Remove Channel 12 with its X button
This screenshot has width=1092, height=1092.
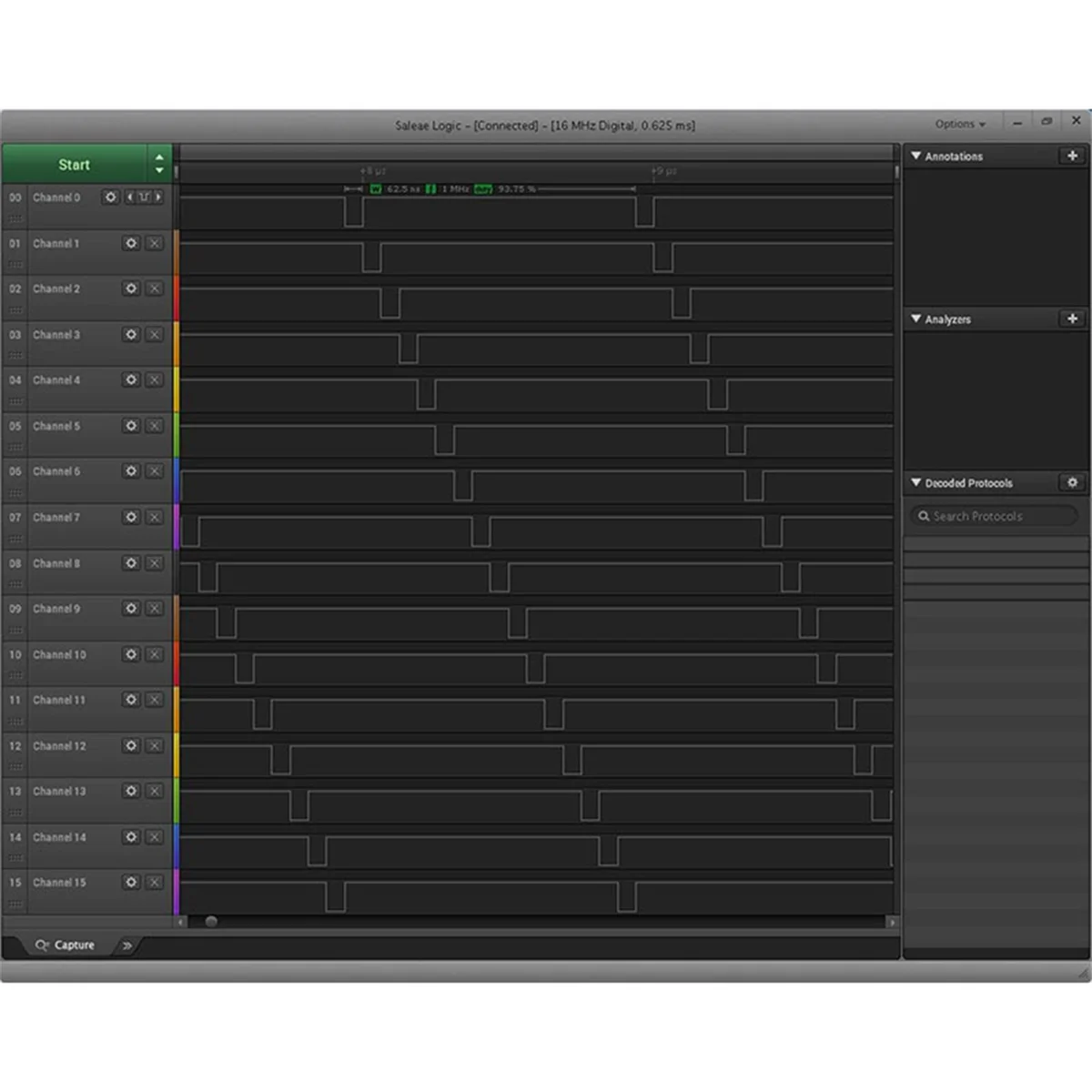point(155,745)
